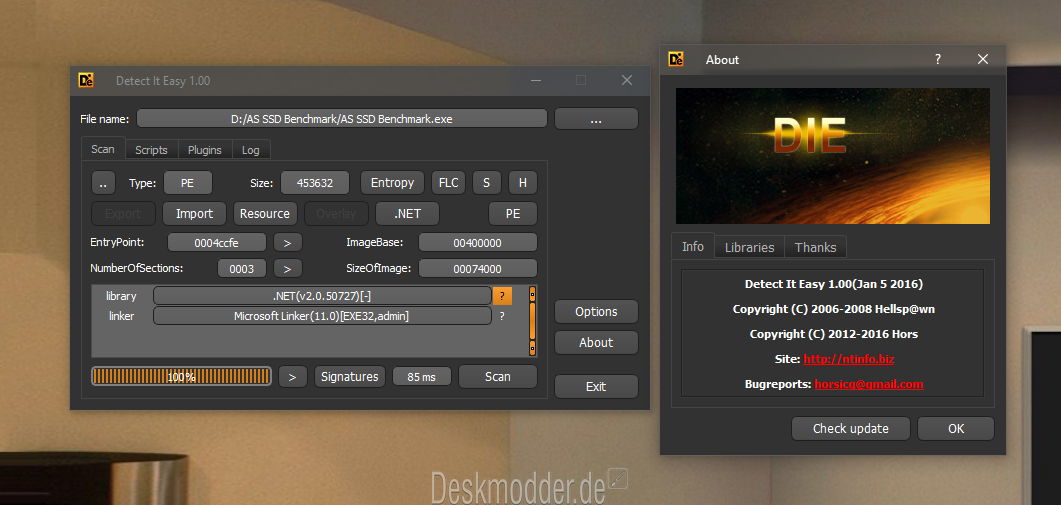
Task: Click the About window title bar icon
Action: point(676,59)
